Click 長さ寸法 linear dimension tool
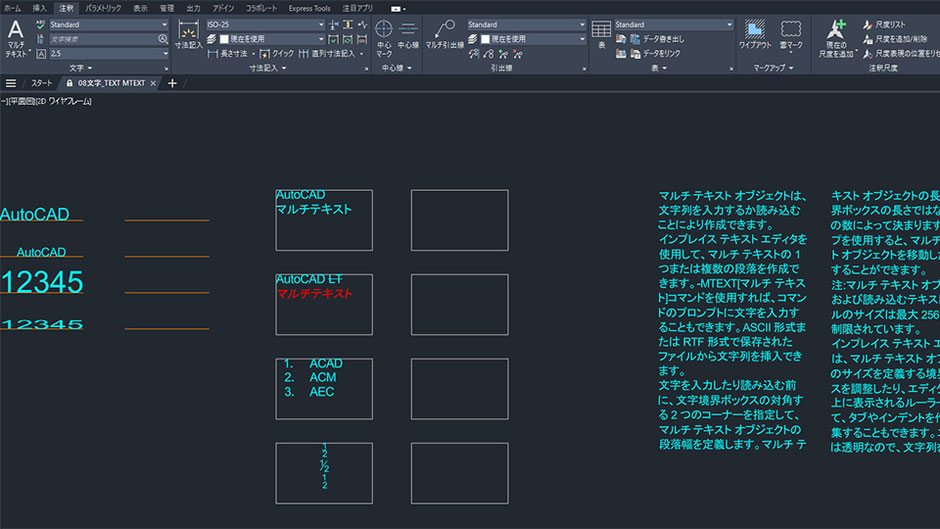This screenshot has height=529, width=940. pyautogui.click(x=227, y=54)
